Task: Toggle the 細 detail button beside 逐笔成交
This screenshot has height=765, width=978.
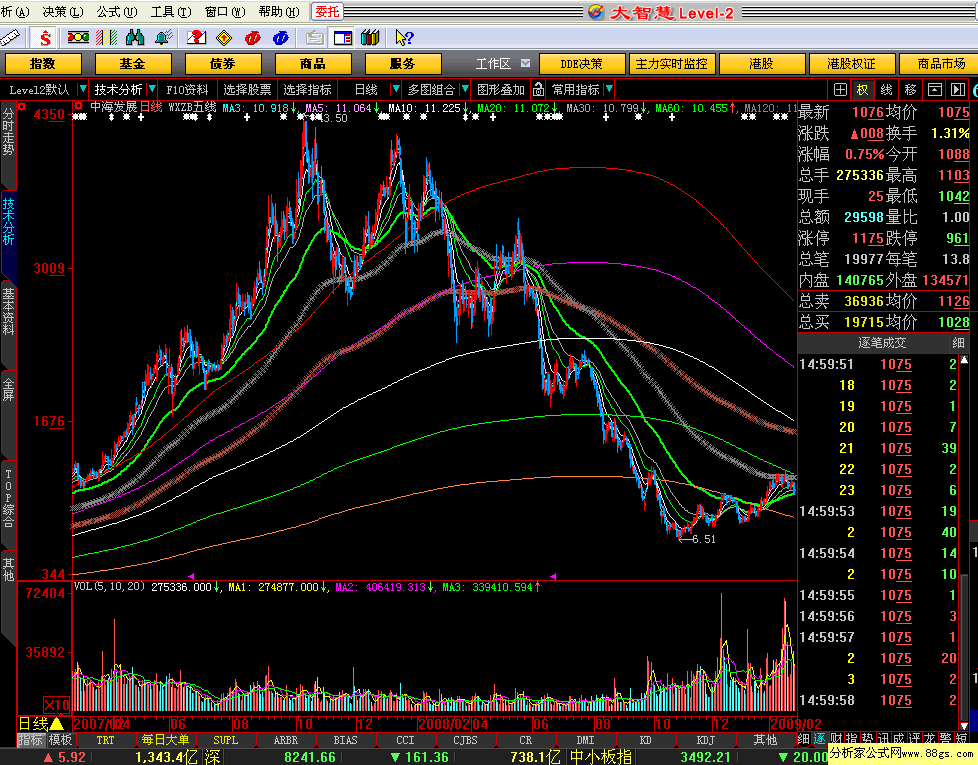Action: coord(958,342)
